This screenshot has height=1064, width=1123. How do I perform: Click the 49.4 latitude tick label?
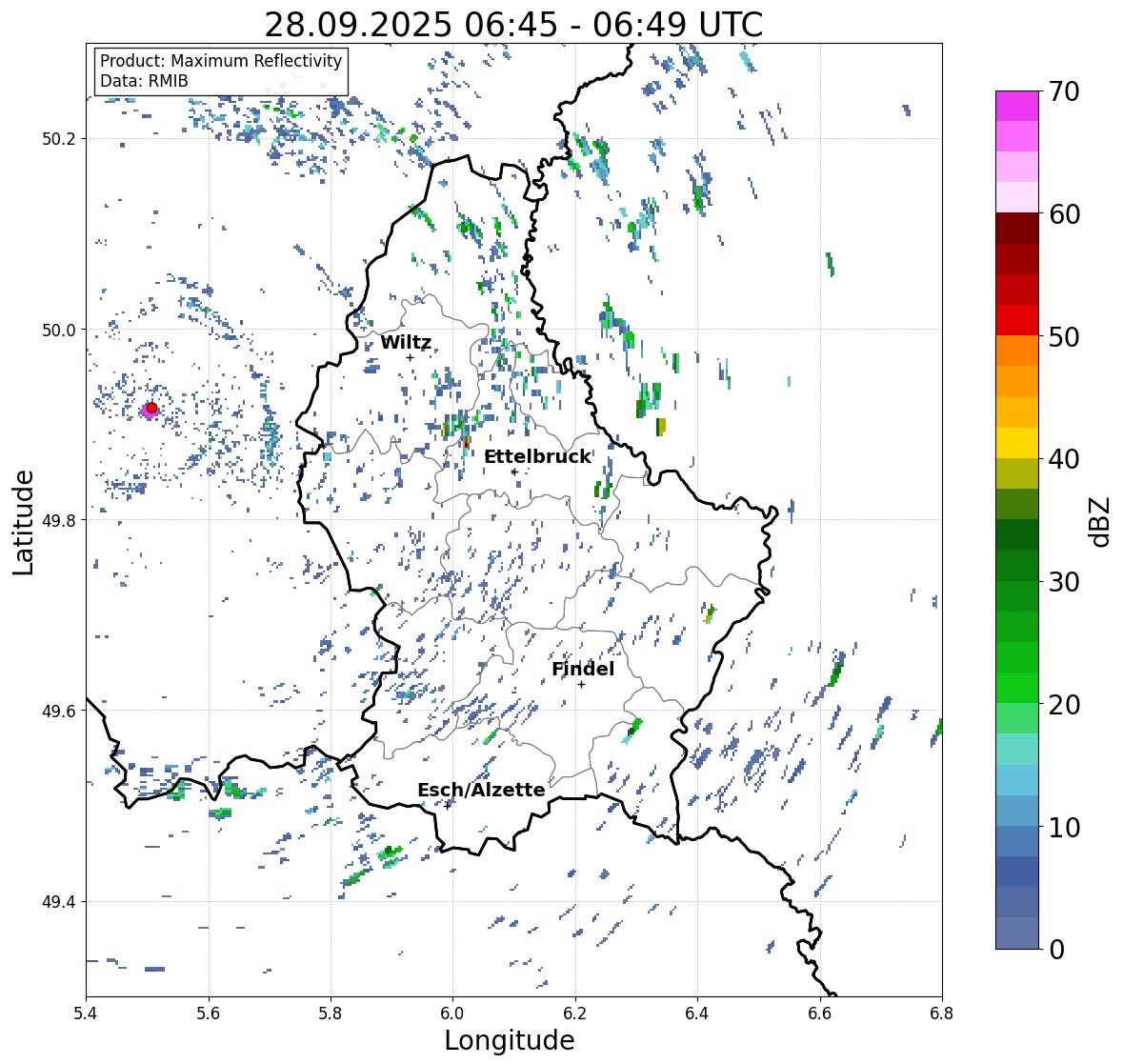tap(59, 901)
